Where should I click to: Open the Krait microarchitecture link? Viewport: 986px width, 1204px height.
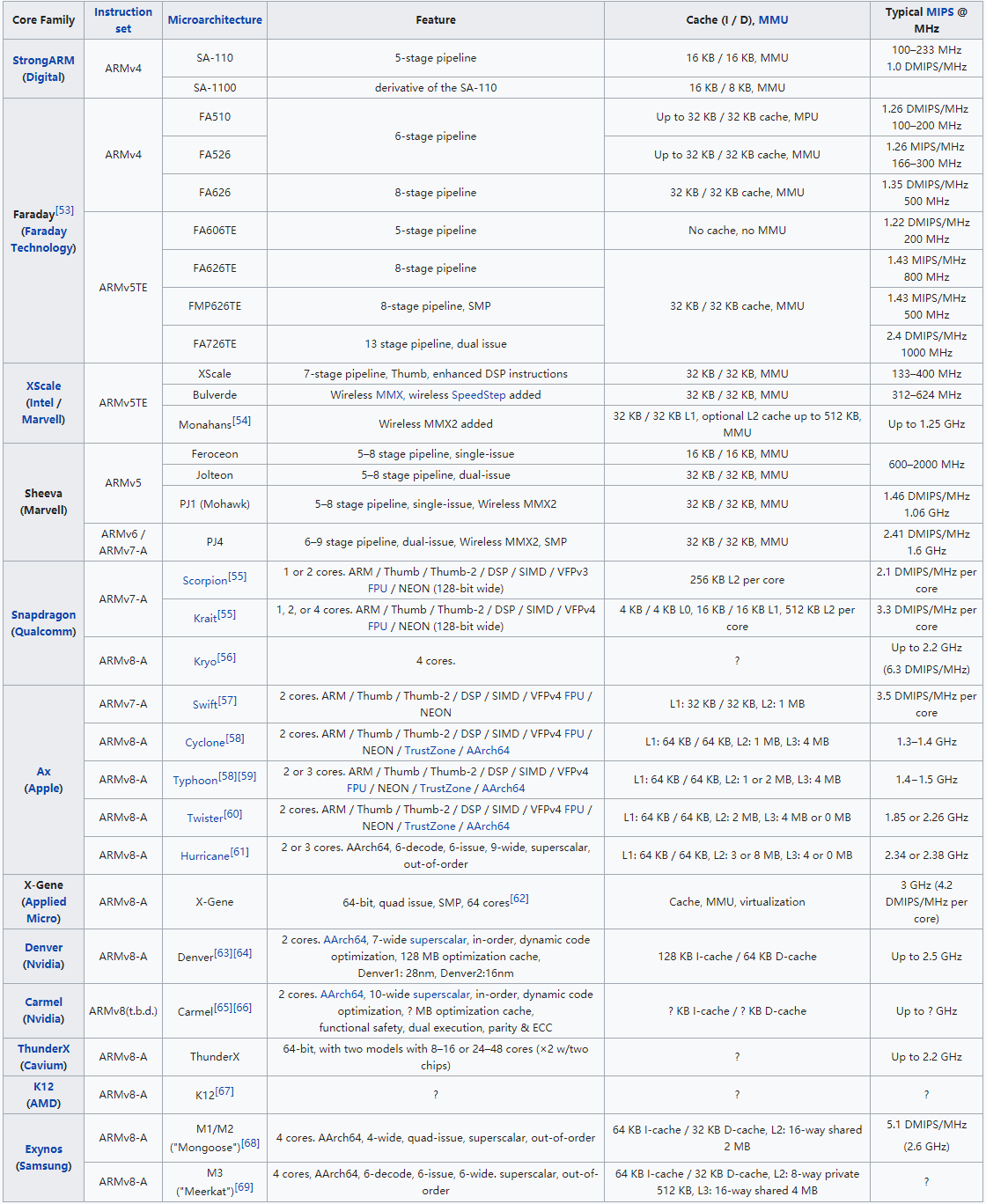coord(205,618)
